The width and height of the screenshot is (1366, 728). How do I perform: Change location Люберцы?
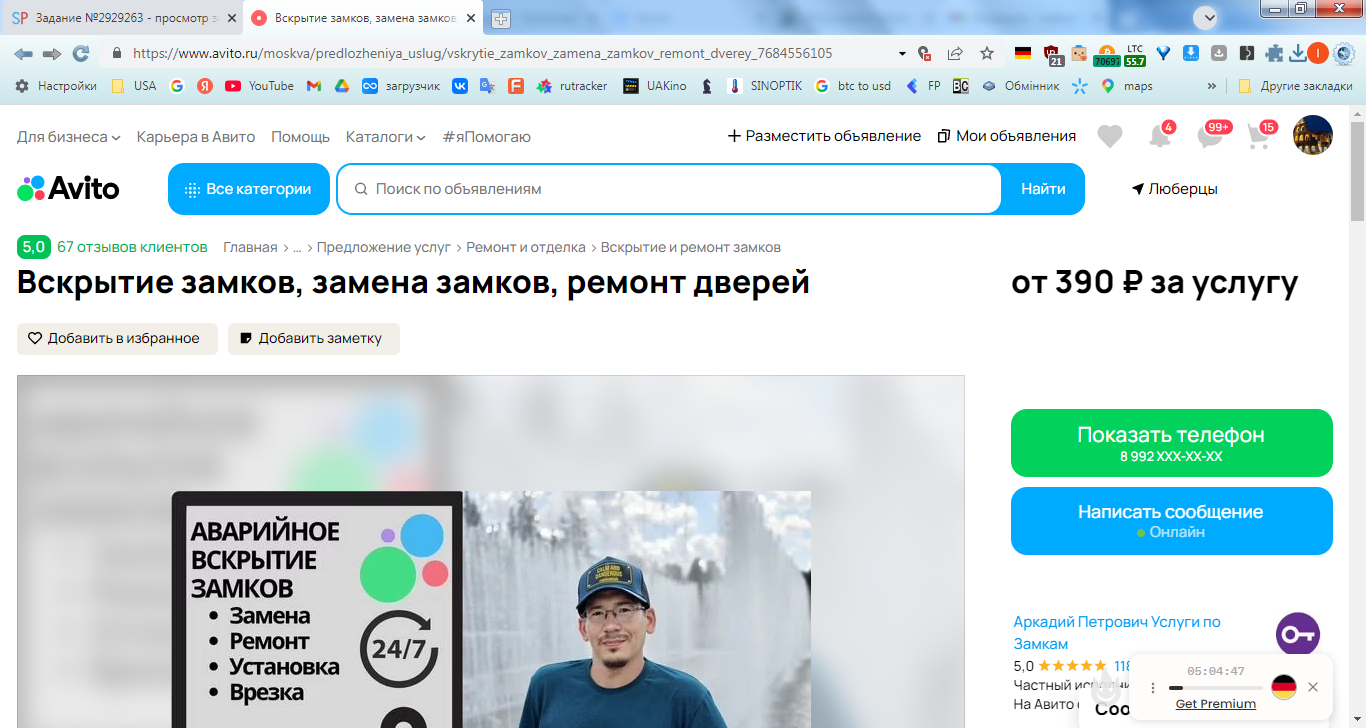[1174, 189]
